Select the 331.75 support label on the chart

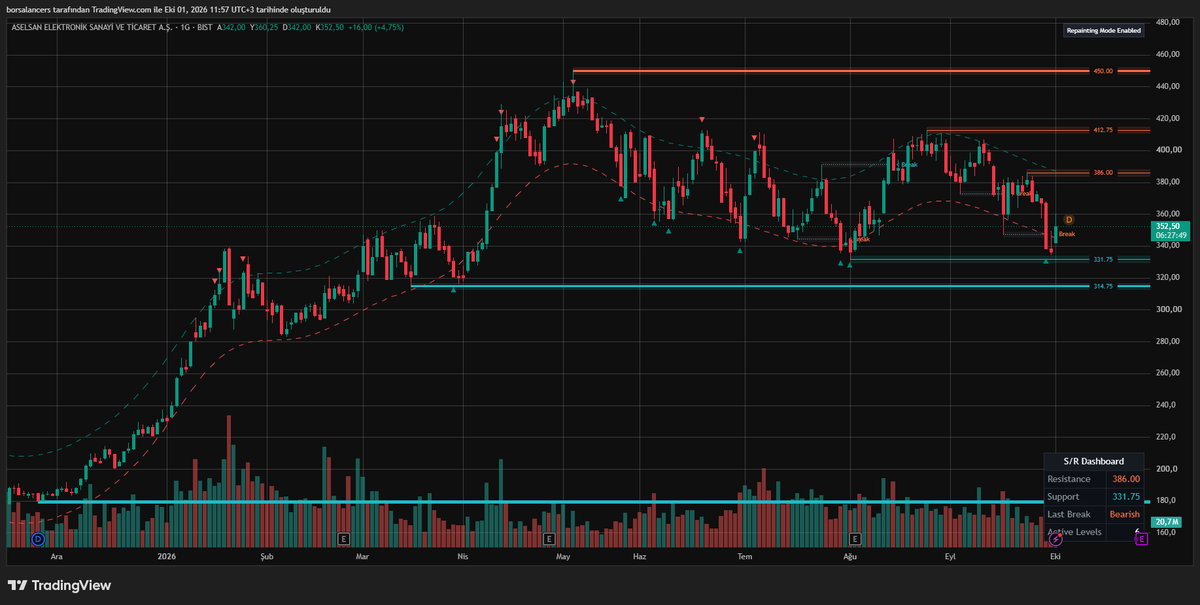point(1103,259)
